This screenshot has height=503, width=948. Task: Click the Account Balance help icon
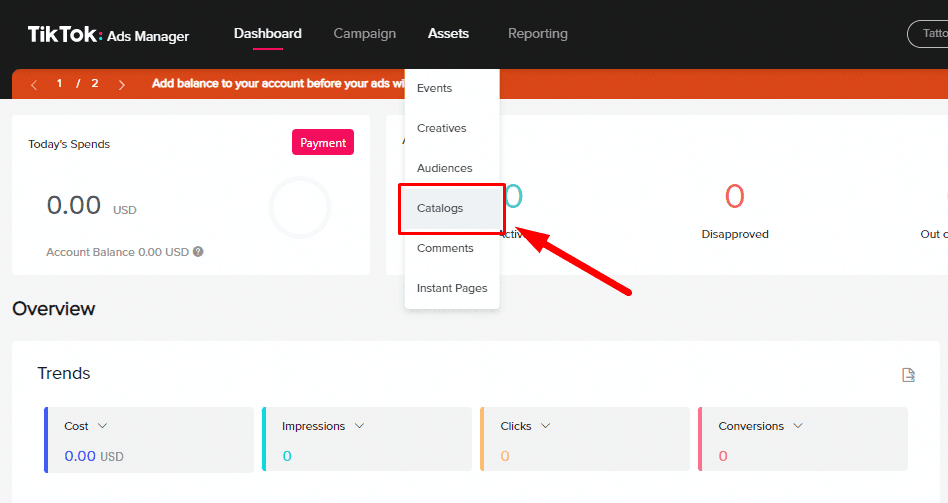198,252
